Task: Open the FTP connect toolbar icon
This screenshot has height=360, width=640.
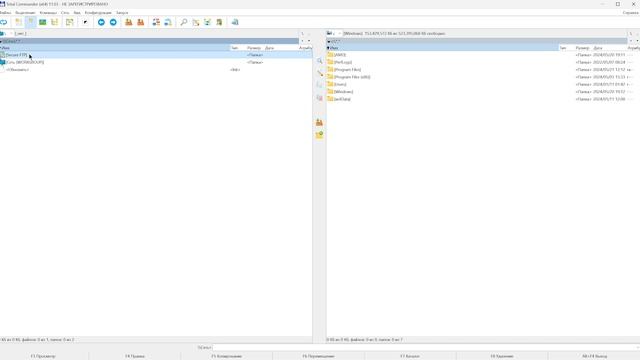Action: (x=156, y=22)
